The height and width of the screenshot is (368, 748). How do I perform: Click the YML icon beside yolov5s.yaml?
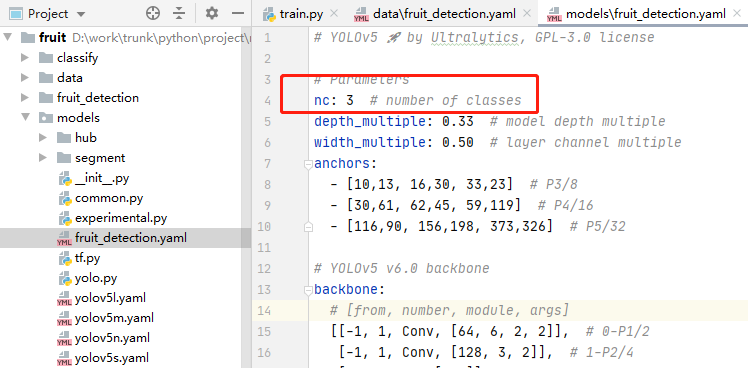(64, 358)
